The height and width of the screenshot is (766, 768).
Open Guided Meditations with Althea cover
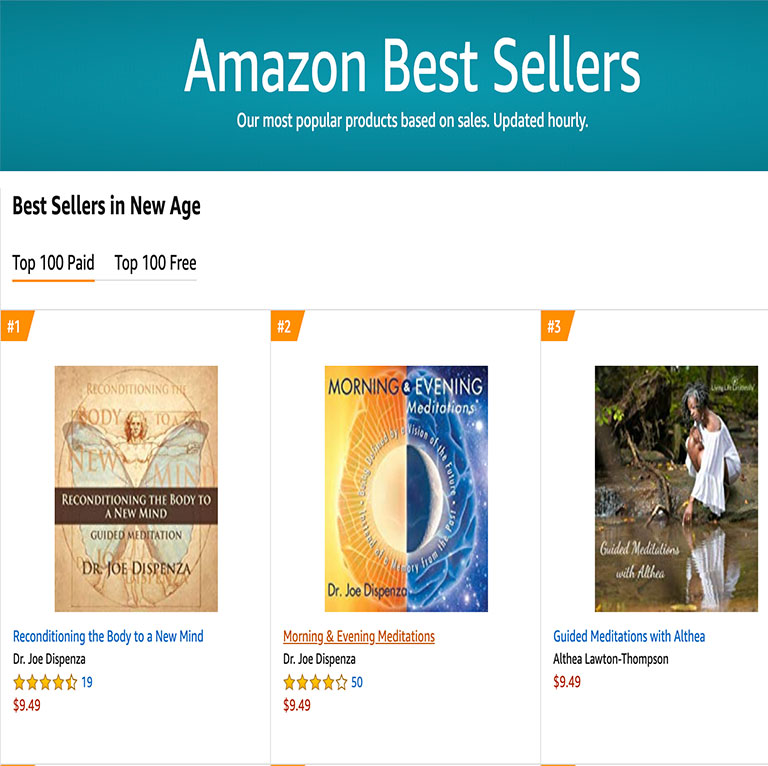(676, 489)
